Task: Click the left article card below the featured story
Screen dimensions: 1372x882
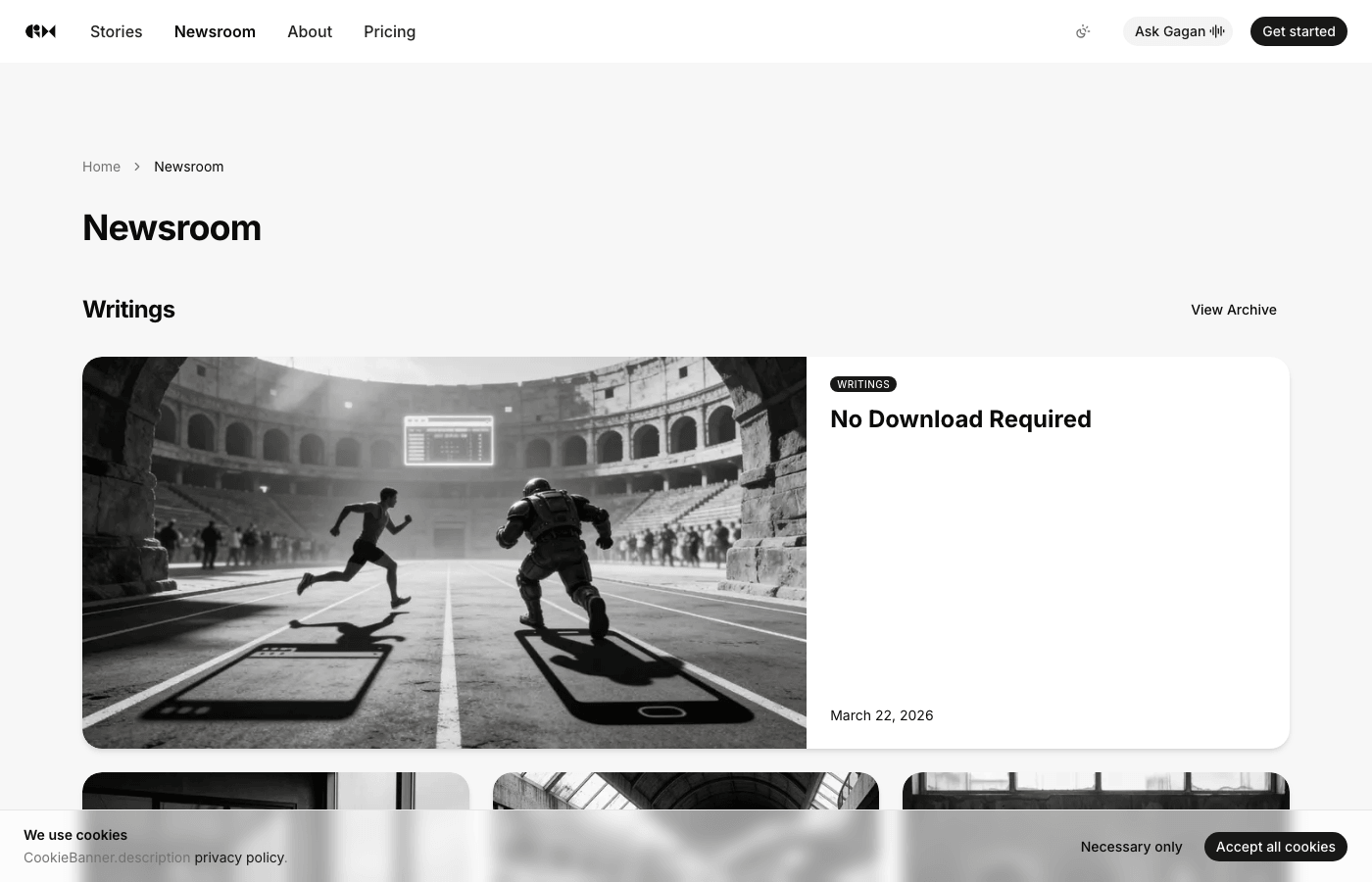Action: [x=275, y=791]
